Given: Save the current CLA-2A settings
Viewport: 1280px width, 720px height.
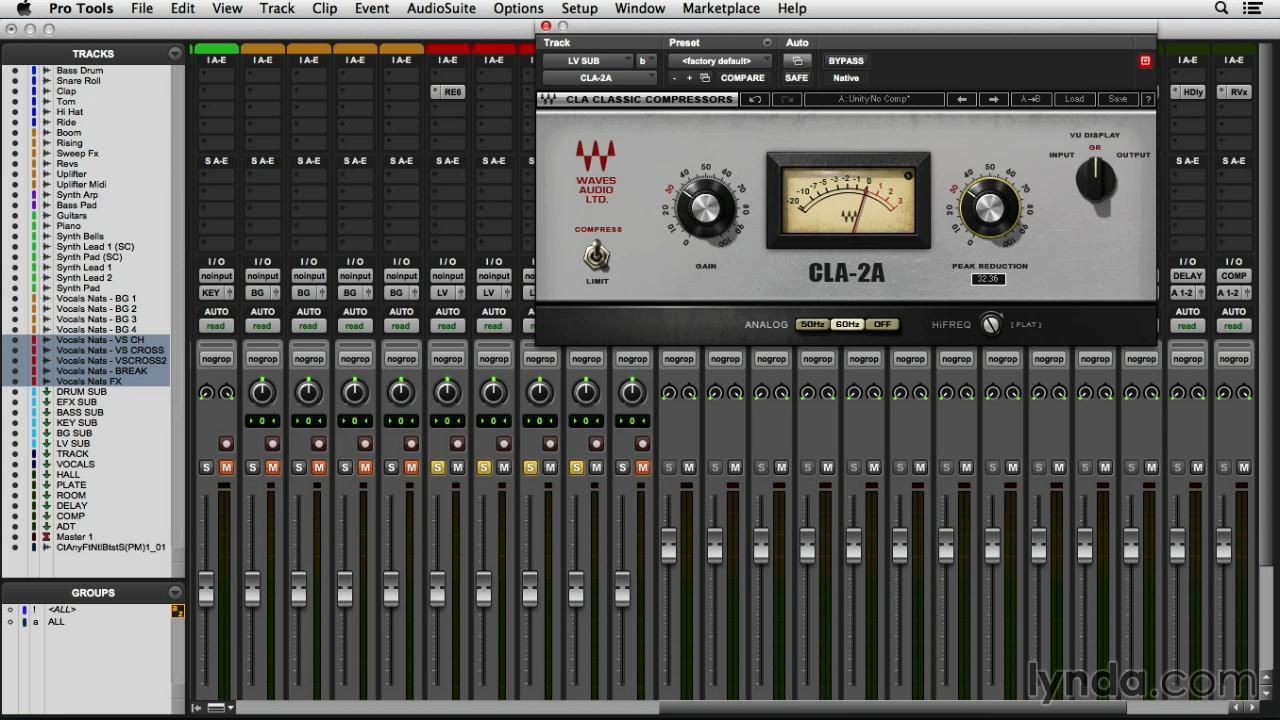Looking at the screenshot, I should point(1117,99).
